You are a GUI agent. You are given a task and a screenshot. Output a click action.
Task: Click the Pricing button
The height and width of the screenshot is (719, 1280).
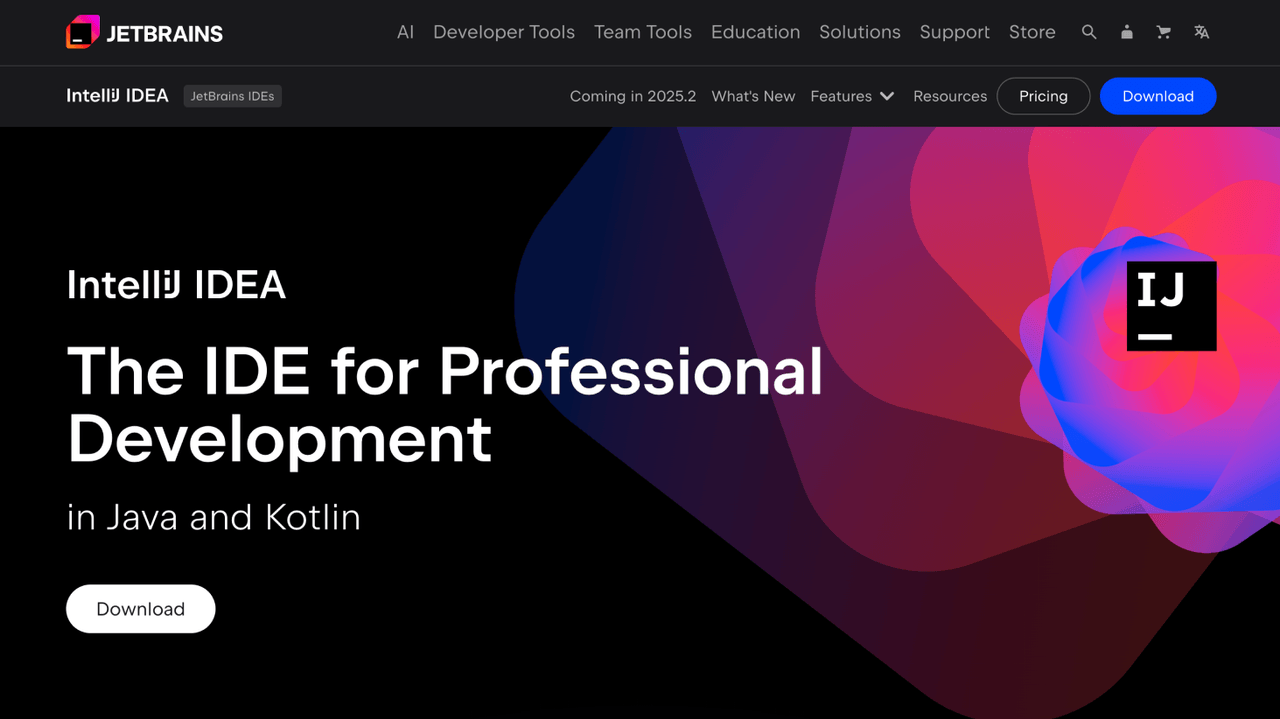tap(1043, 96)
